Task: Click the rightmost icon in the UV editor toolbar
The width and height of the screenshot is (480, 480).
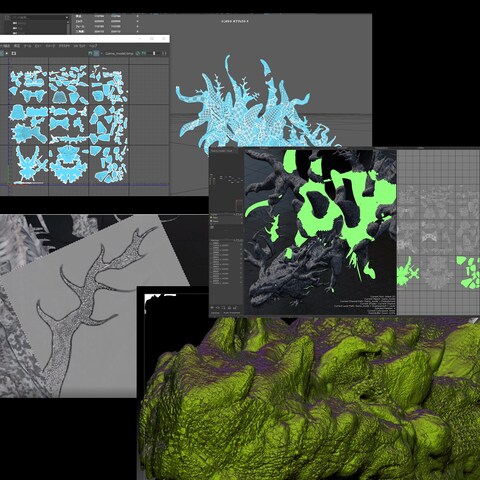Action: [x=164, y=53]
